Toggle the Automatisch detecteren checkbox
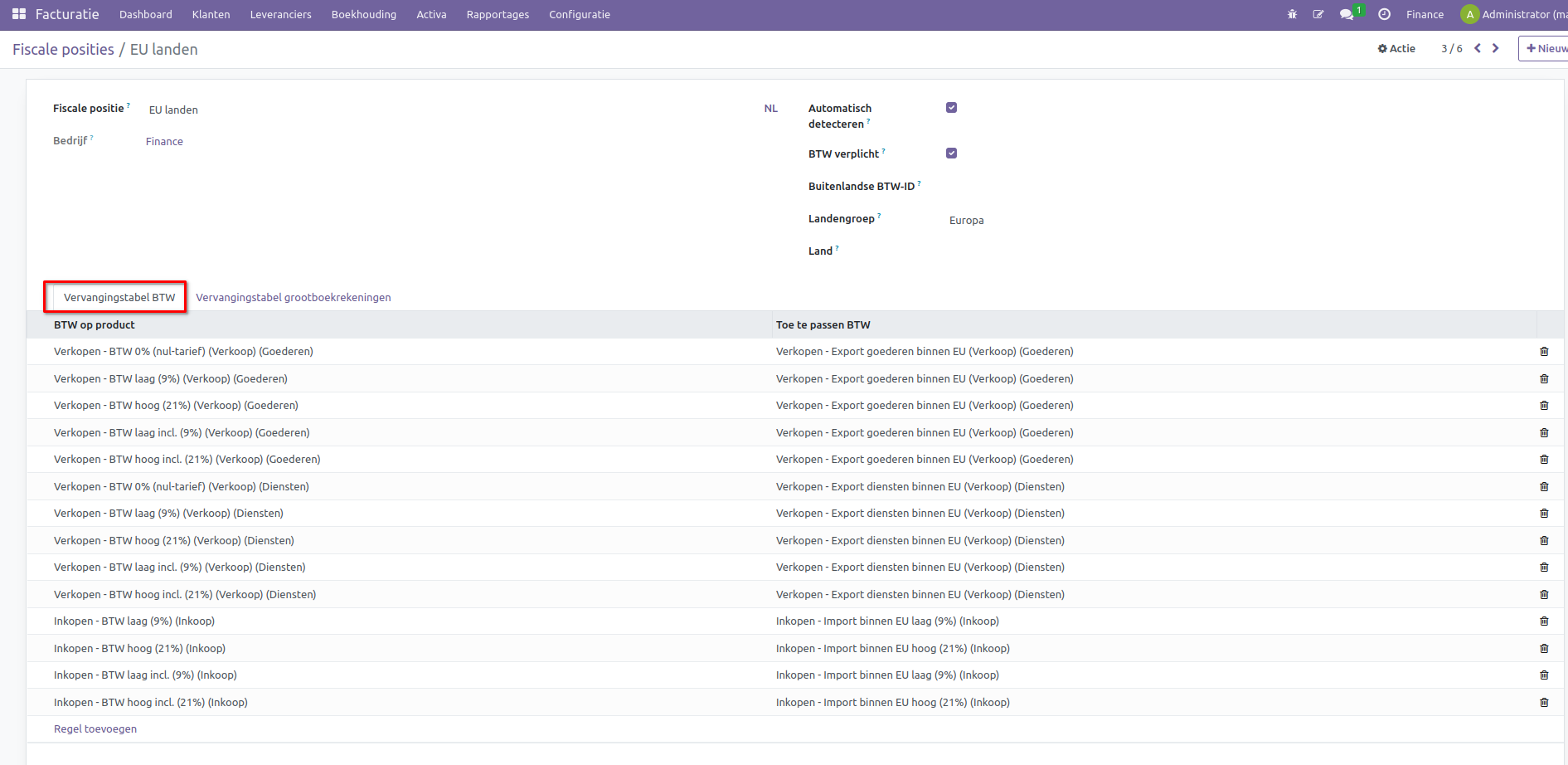Viewport: 1568px width, 765px height. [951, 108]
